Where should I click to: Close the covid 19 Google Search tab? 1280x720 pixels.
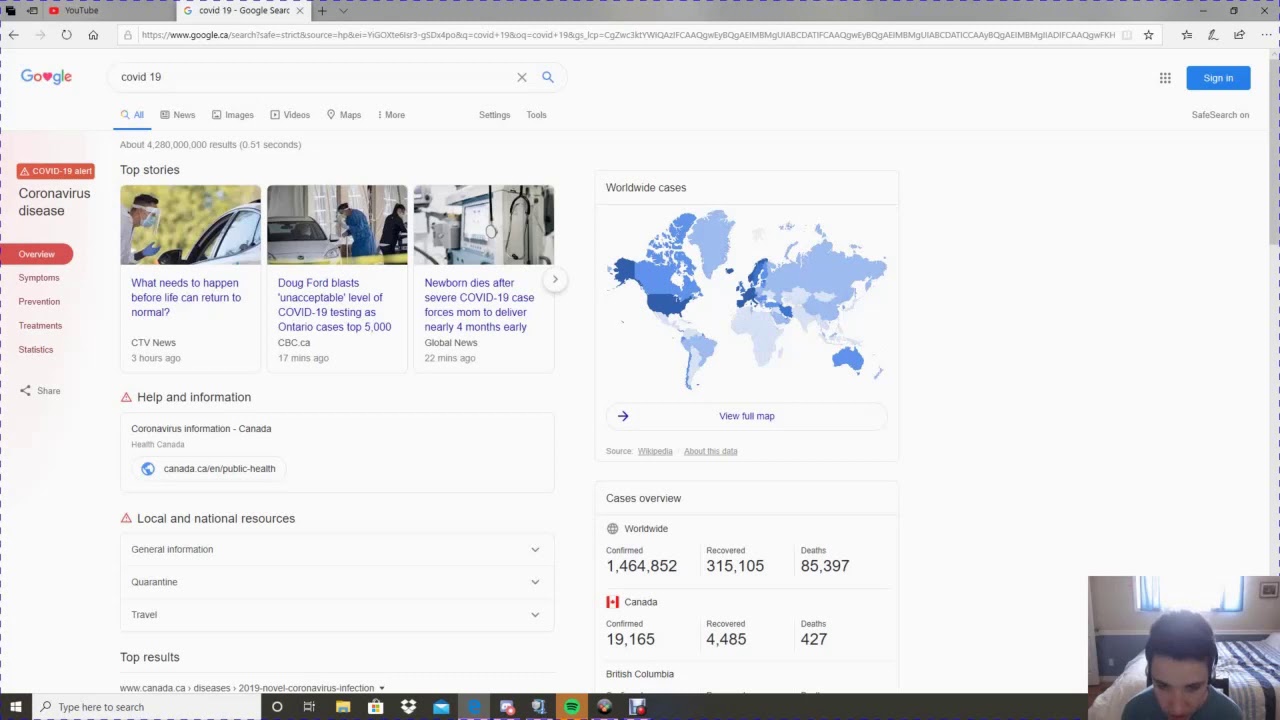tap(299, 11)
